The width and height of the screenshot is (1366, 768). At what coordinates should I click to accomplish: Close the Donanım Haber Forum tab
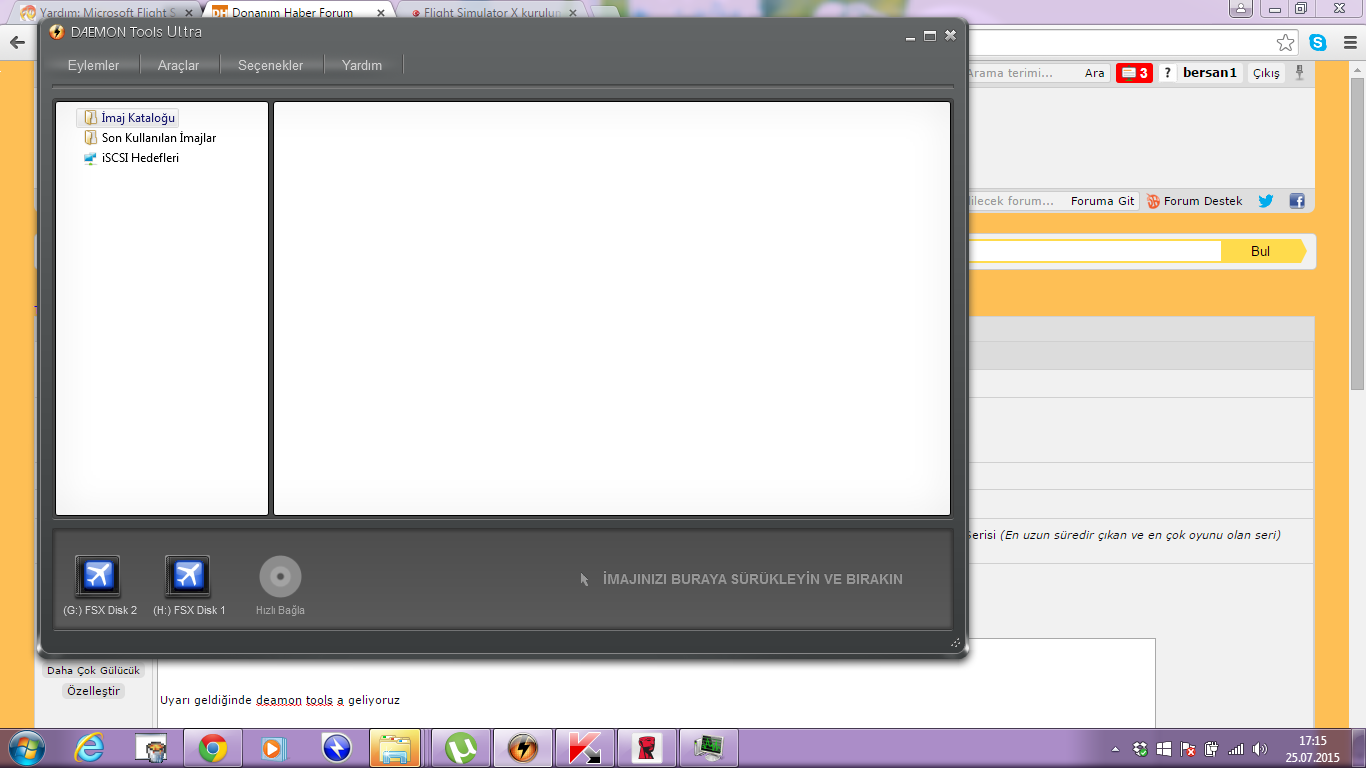(x=381, y=13)
